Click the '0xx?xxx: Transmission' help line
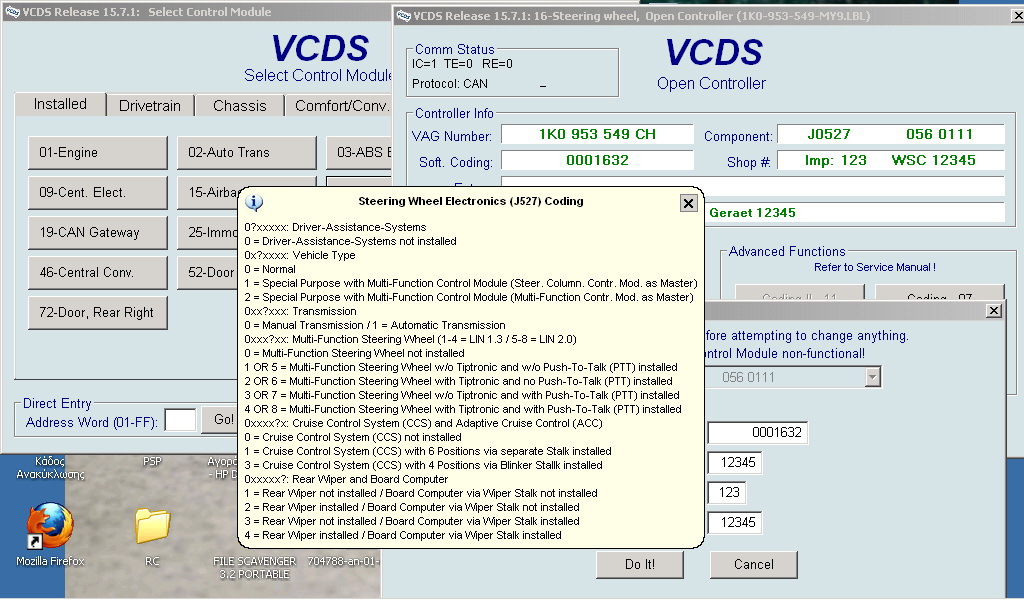This screenshot has width=1024, height=600. [300, 311]
